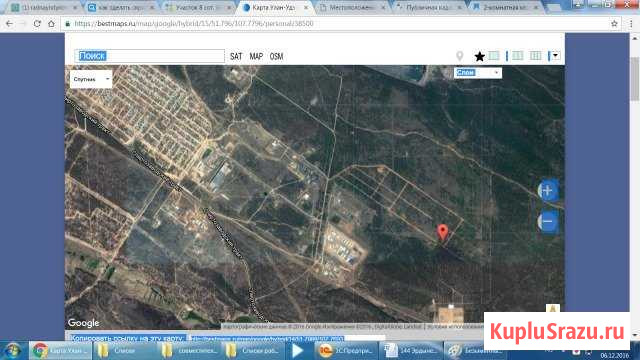Zoom out with the blue minus button
This screenshot has width=640, height=360.
pyautogui.click(x=548, y=222)
